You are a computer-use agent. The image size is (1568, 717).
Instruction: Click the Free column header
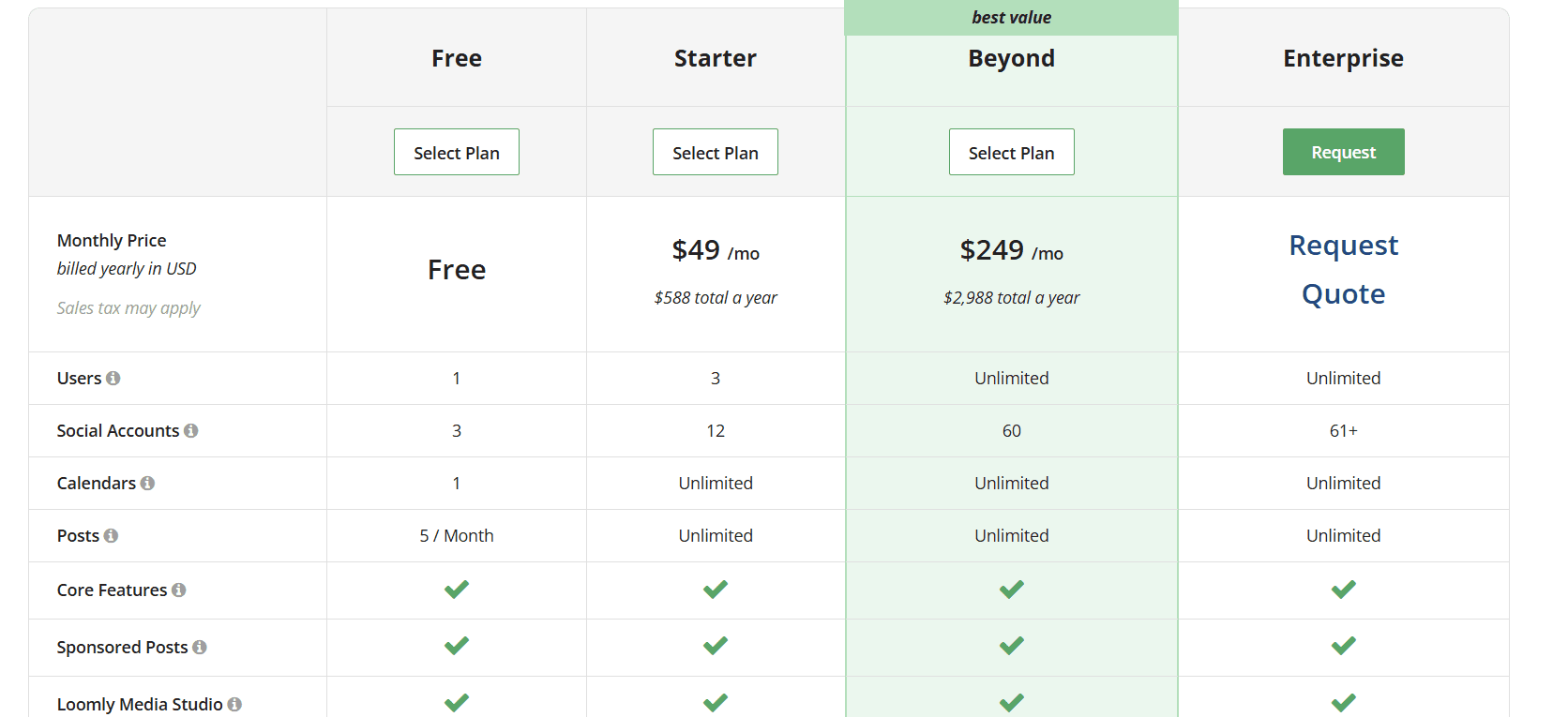point(456,58)
